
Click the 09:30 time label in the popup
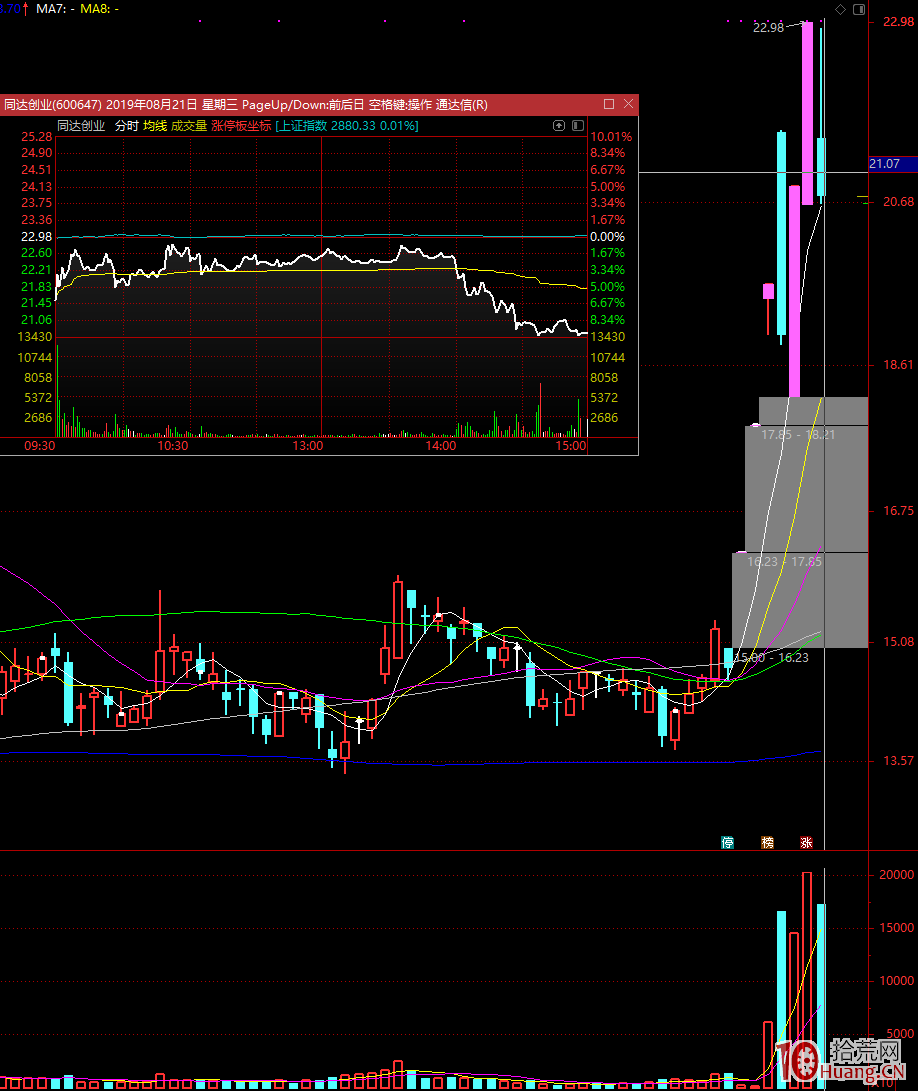point(40,446)
